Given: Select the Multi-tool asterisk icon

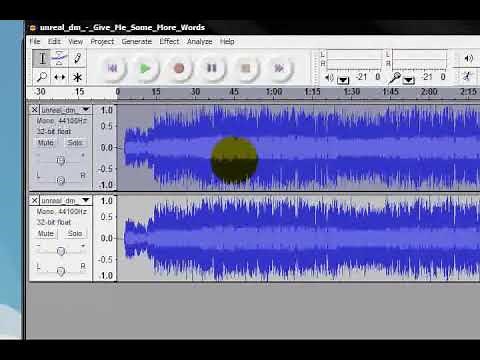Looking at the screenshot, I should (x=77, y=77).
